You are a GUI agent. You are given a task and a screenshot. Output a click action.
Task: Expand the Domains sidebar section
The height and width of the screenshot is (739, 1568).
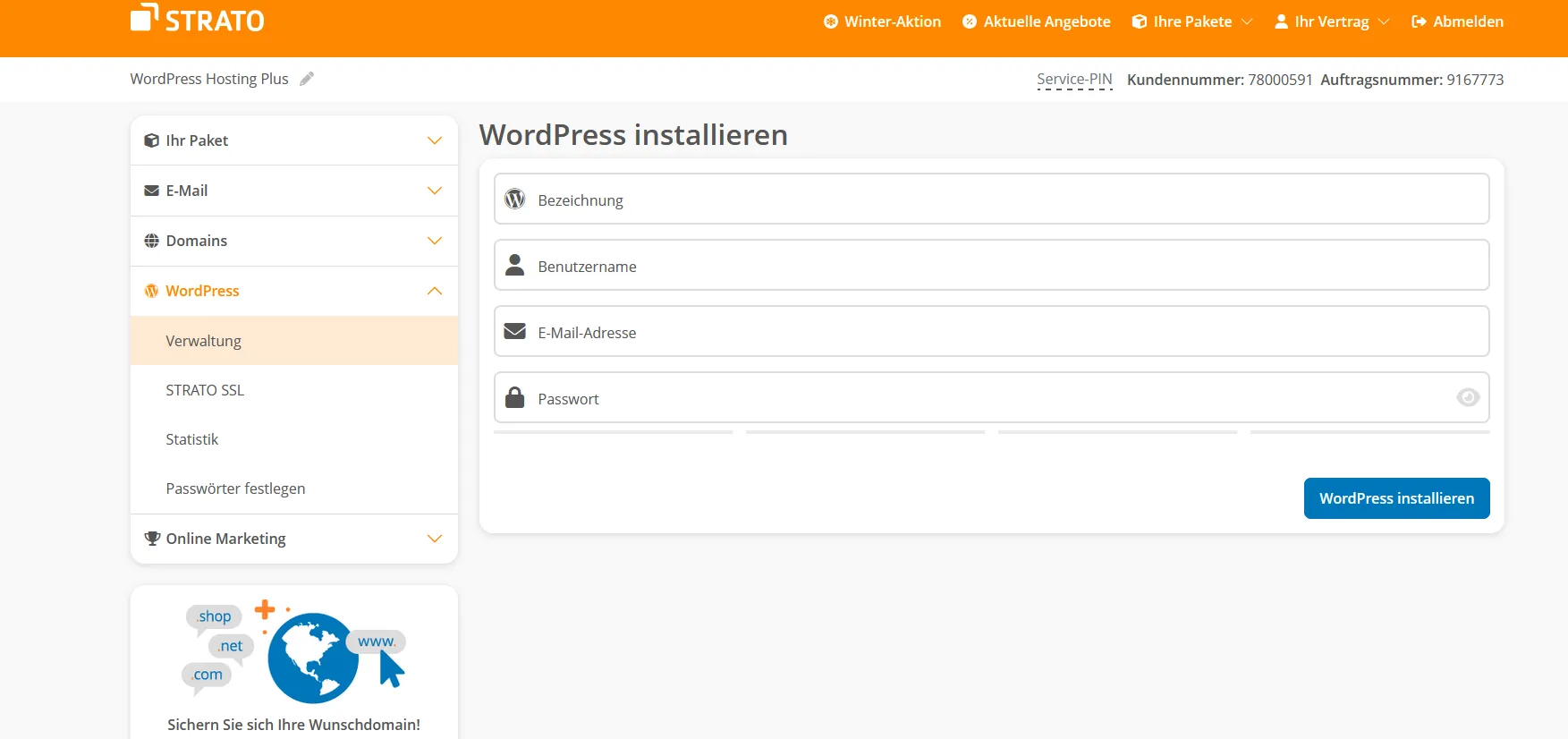(x=435, y=241)
